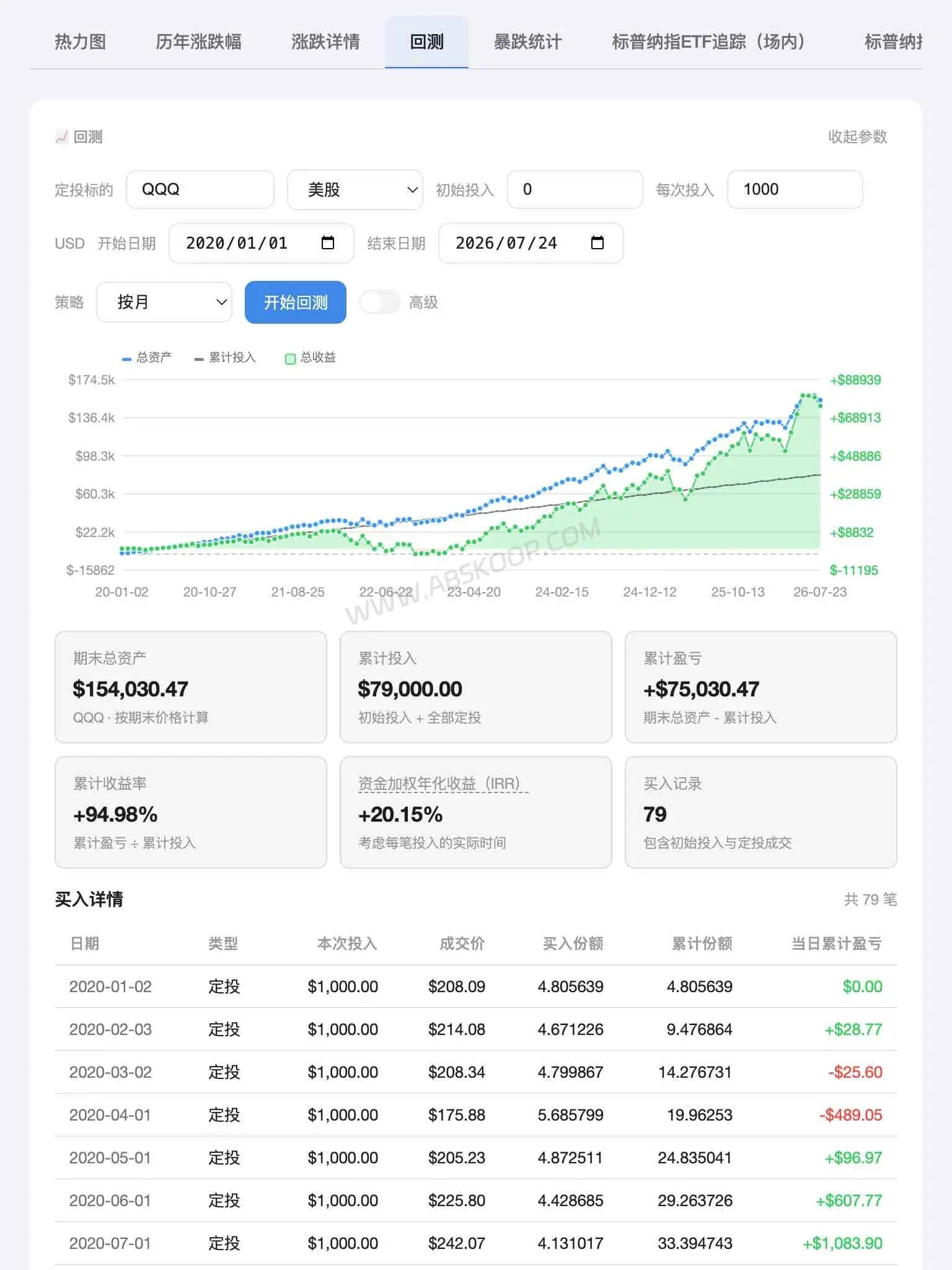Click the 本次投入 column header
Viewport: 952px width, 1270px height.
(347, 944)
